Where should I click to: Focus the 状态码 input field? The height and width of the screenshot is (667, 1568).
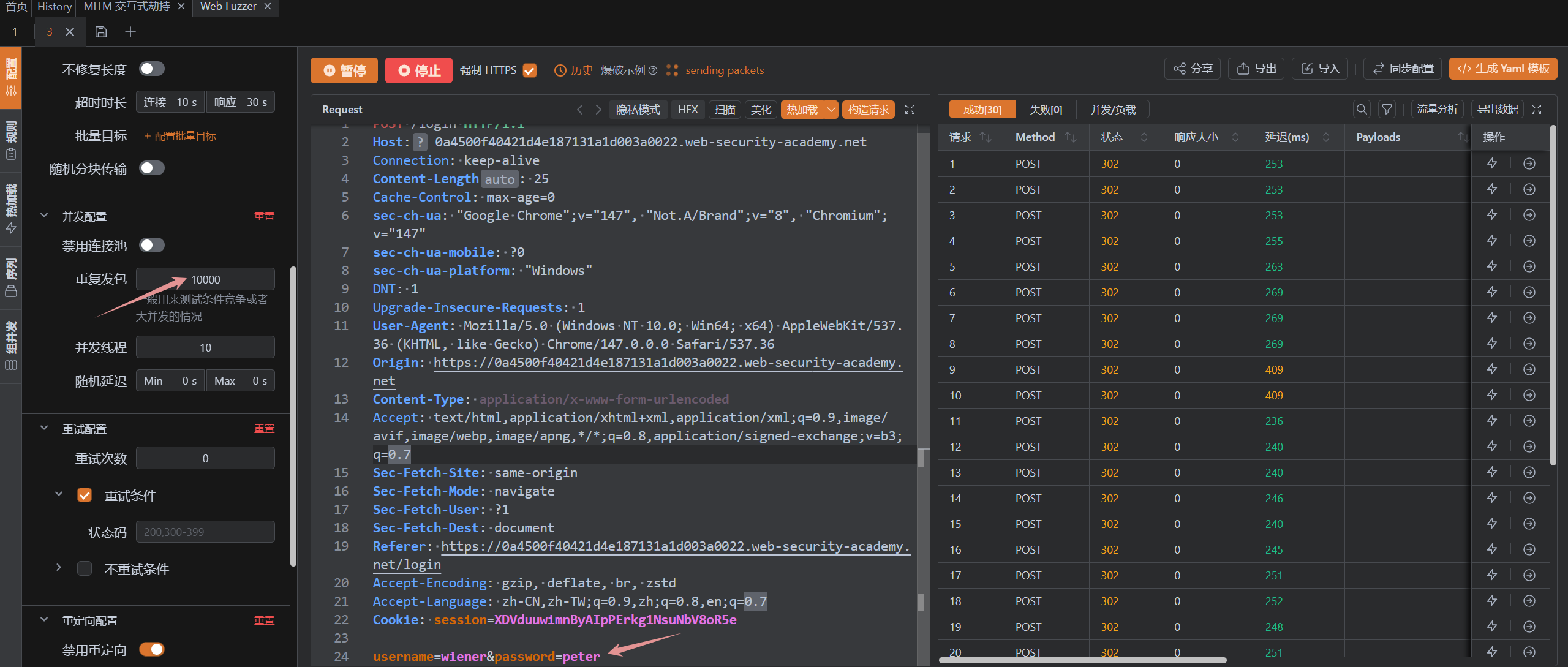pos(205,532)
